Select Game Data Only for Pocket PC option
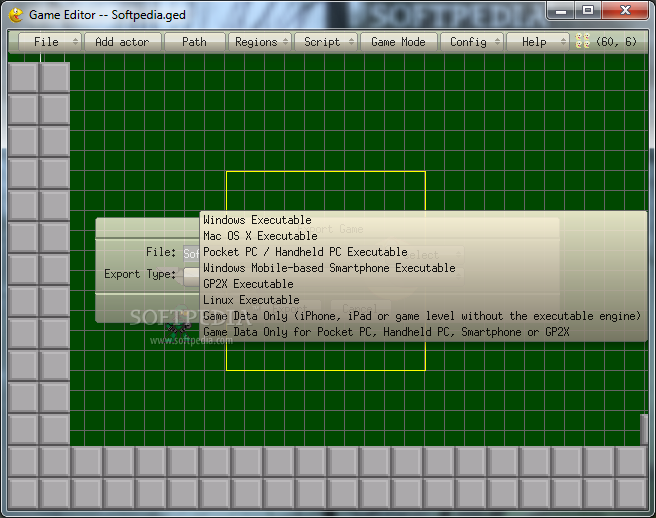The height and width of the screenshot is (518, 656). click(423, 332)
